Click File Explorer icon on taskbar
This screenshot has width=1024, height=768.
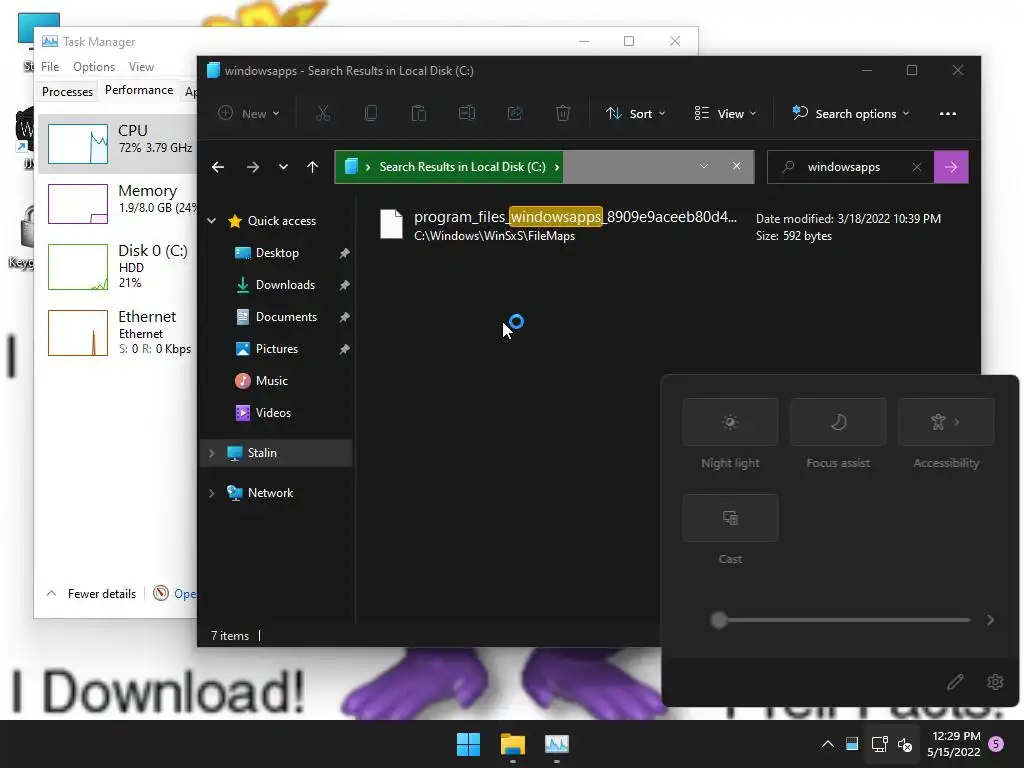[x=513, y=744]
